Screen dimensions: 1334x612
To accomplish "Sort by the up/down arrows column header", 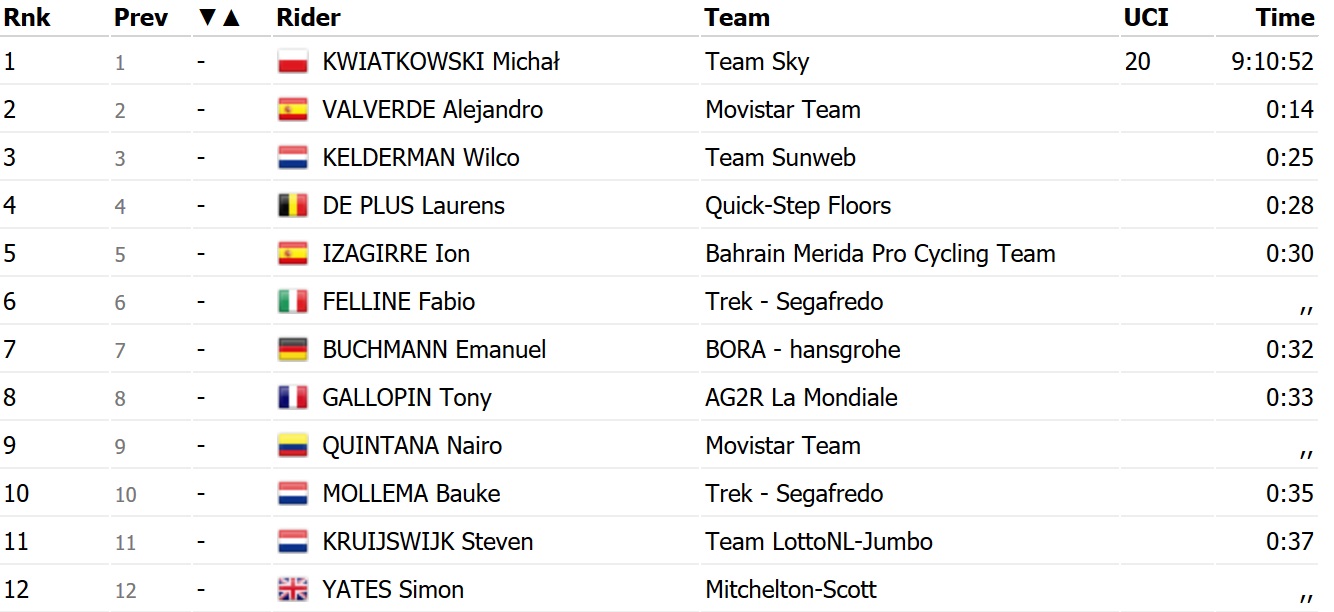I will pos(220,18).
